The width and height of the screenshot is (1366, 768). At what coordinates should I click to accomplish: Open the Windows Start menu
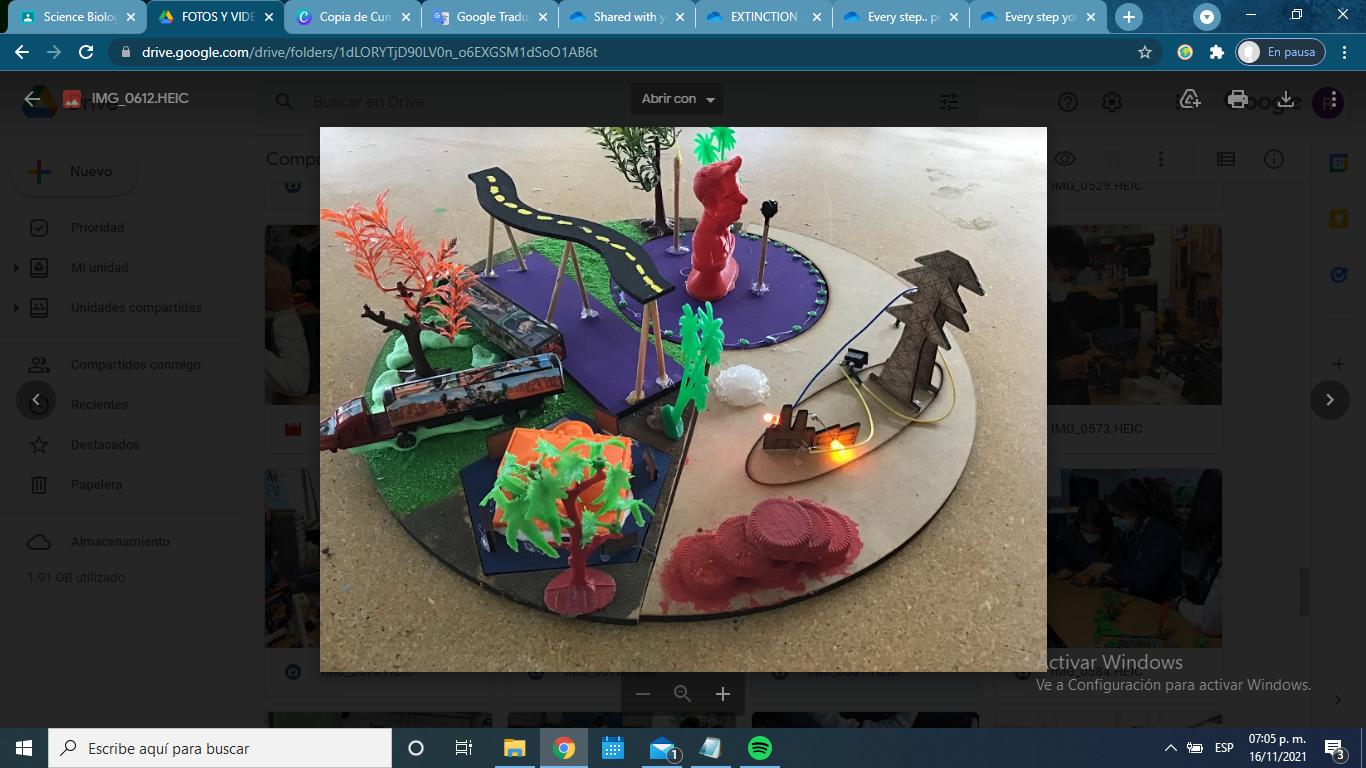pos(24,748)
